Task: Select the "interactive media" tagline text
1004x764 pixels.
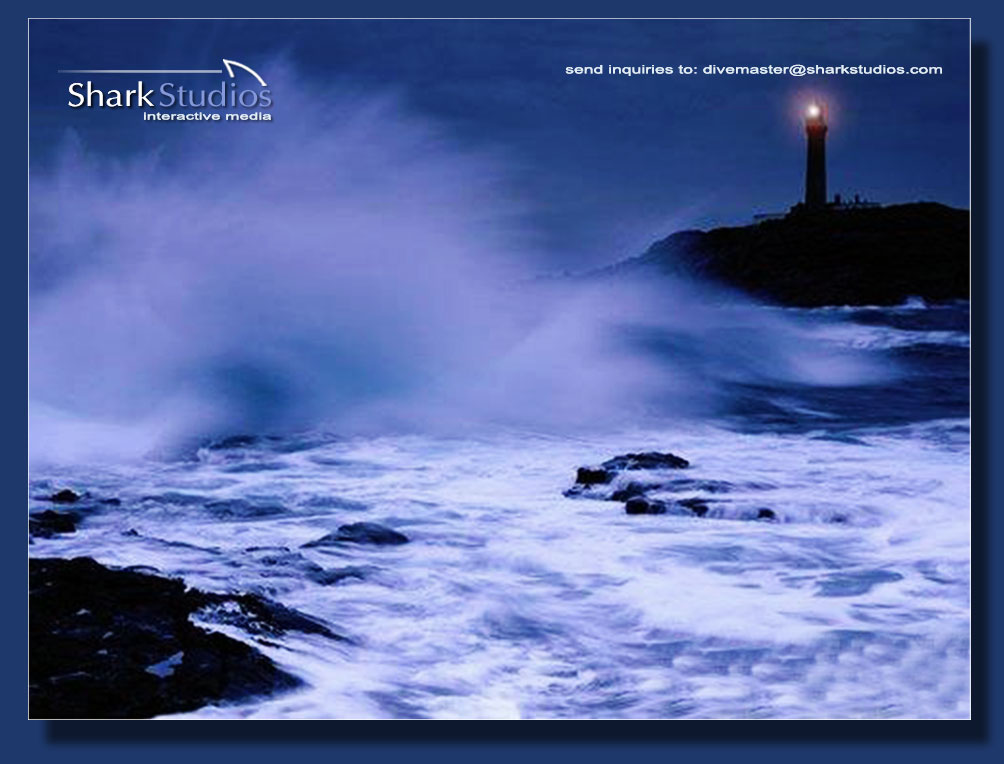Action: (207, 117)
